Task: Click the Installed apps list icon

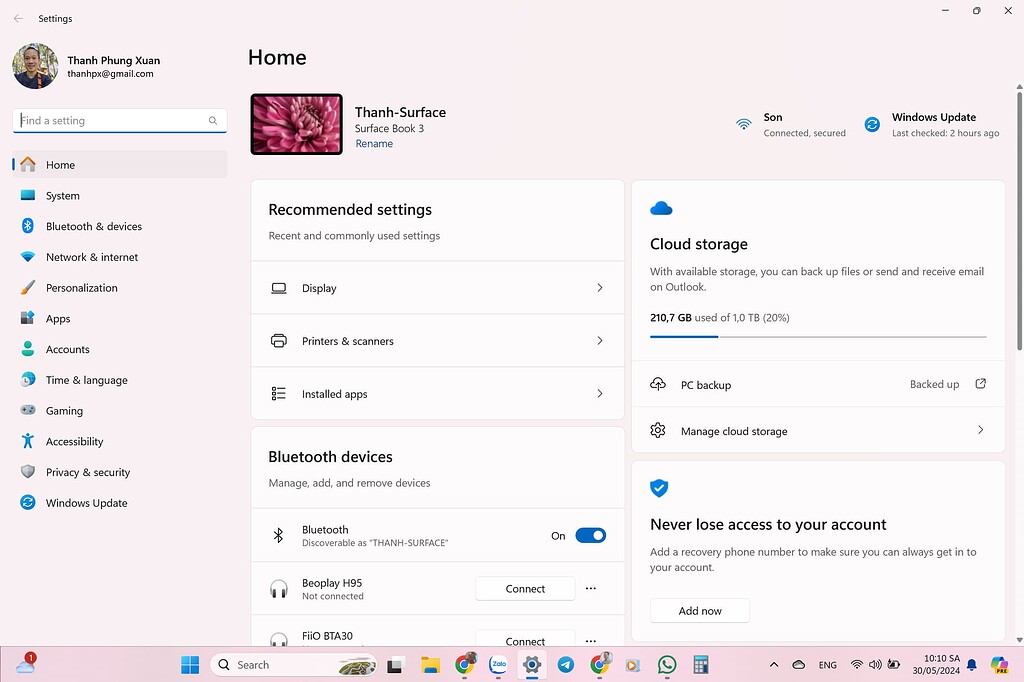Action: 279,393
